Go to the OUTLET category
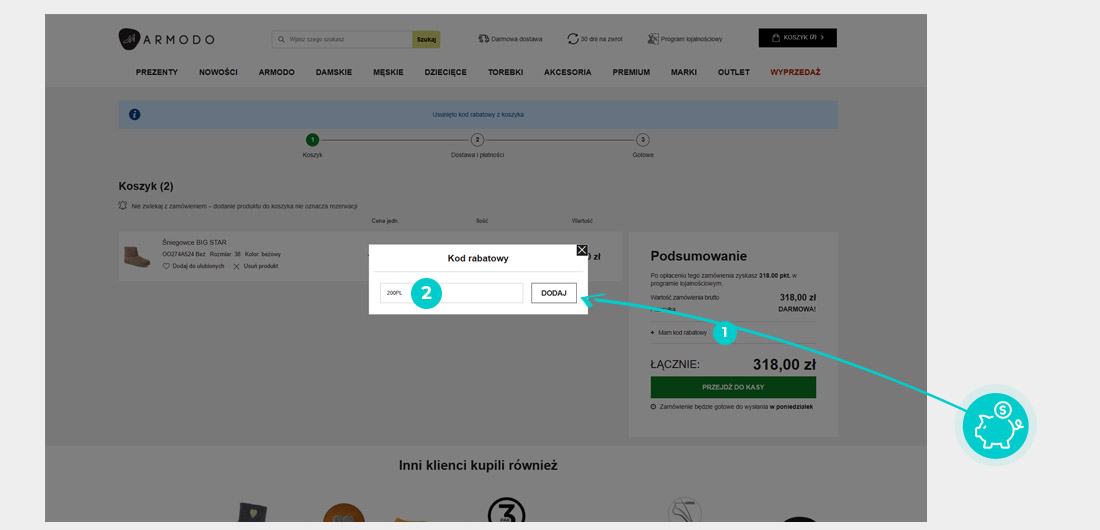1100x530 pixels. click(x=733, y=72)
